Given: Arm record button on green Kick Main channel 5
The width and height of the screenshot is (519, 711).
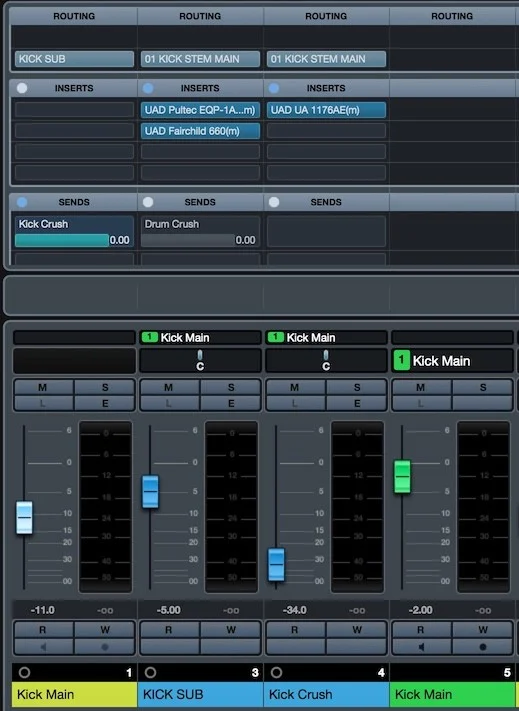Looking at the screenshot, I should [x=483, y=647].
